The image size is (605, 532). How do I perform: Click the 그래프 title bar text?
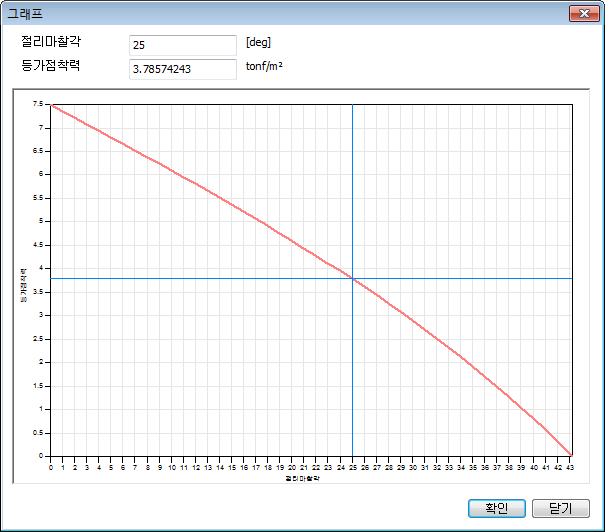pyautogui.click(x=26, y=14)
